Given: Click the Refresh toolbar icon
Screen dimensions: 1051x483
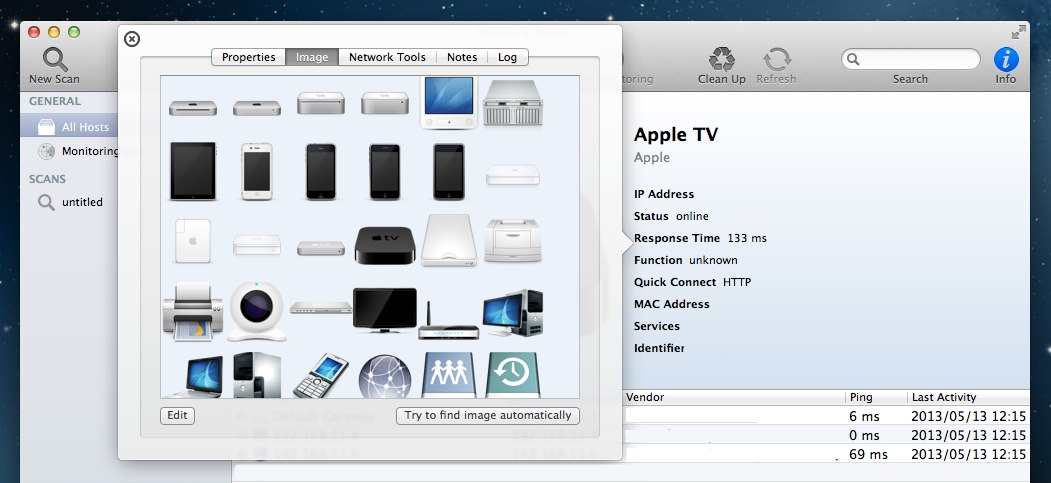Looking at the screenshot, I should tap(776, 59).
